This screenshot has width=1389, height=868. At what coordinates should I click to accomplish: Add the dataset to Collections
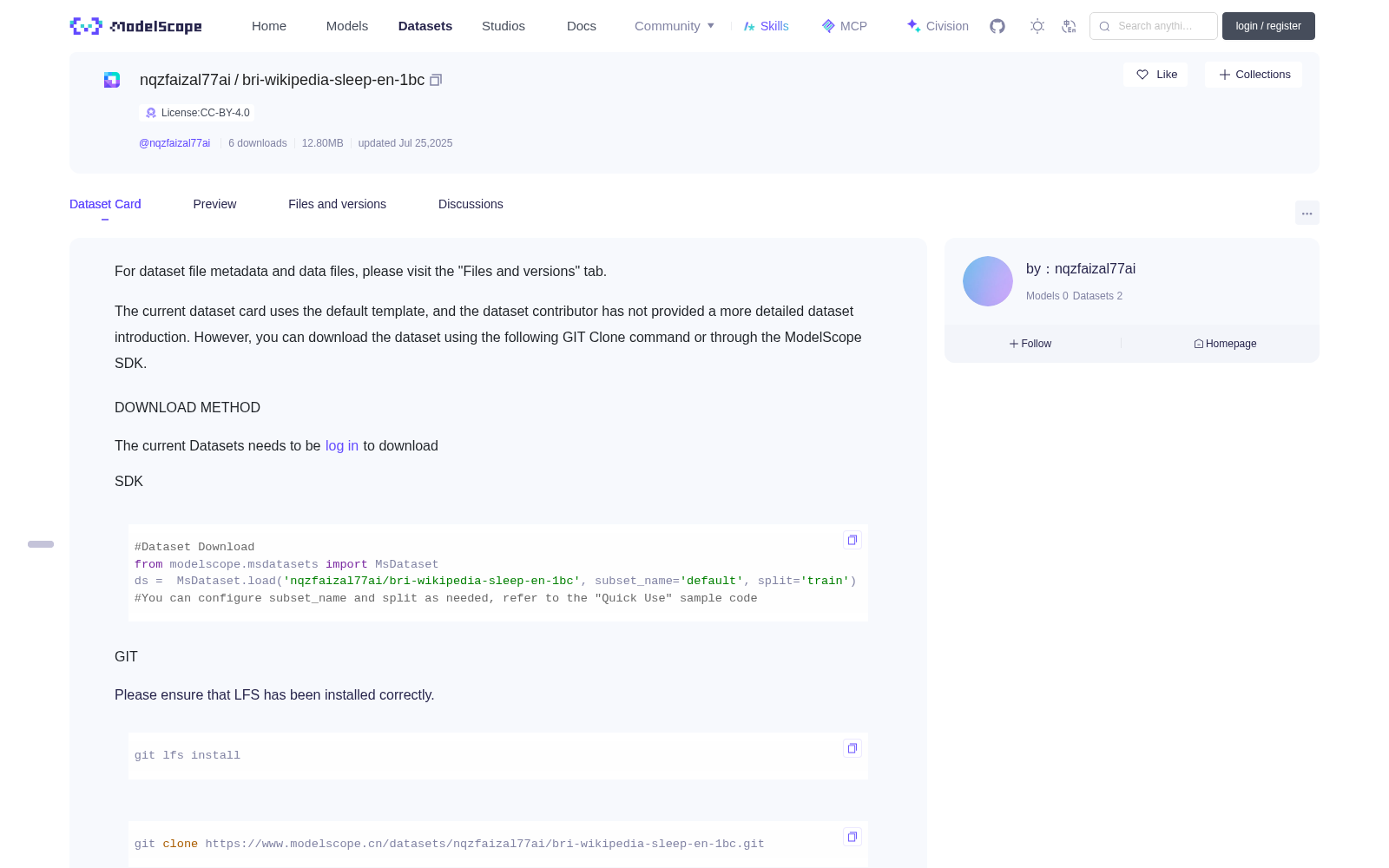point(1254,75)
